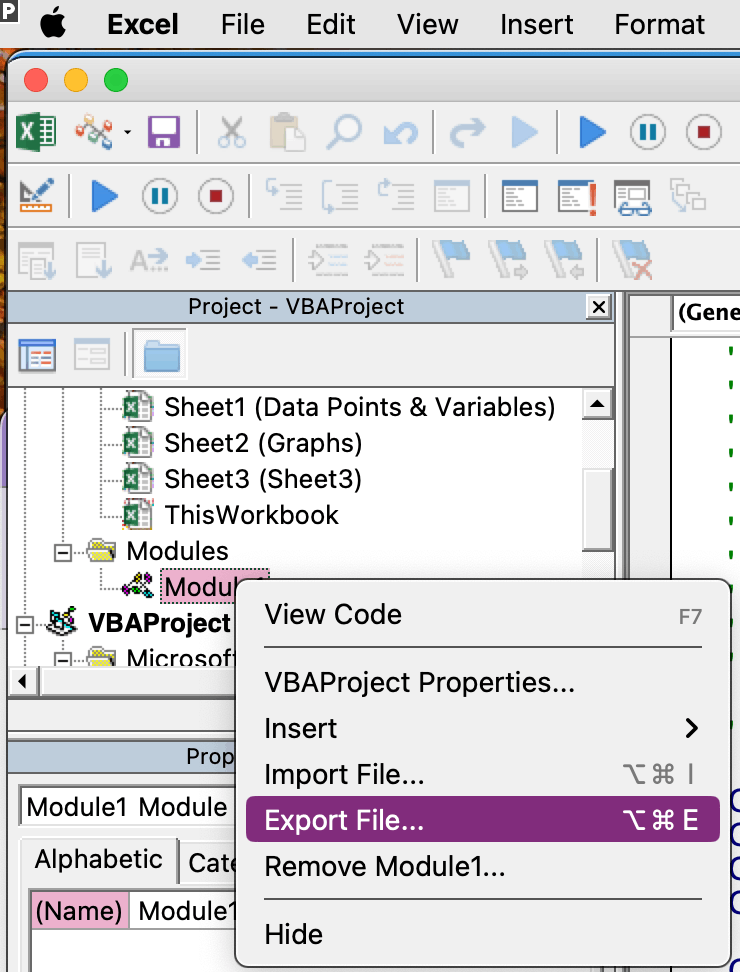Viewport: 740px width, 972px height.
Task: Collapse the Modules folder
Action: pos(63,552)
